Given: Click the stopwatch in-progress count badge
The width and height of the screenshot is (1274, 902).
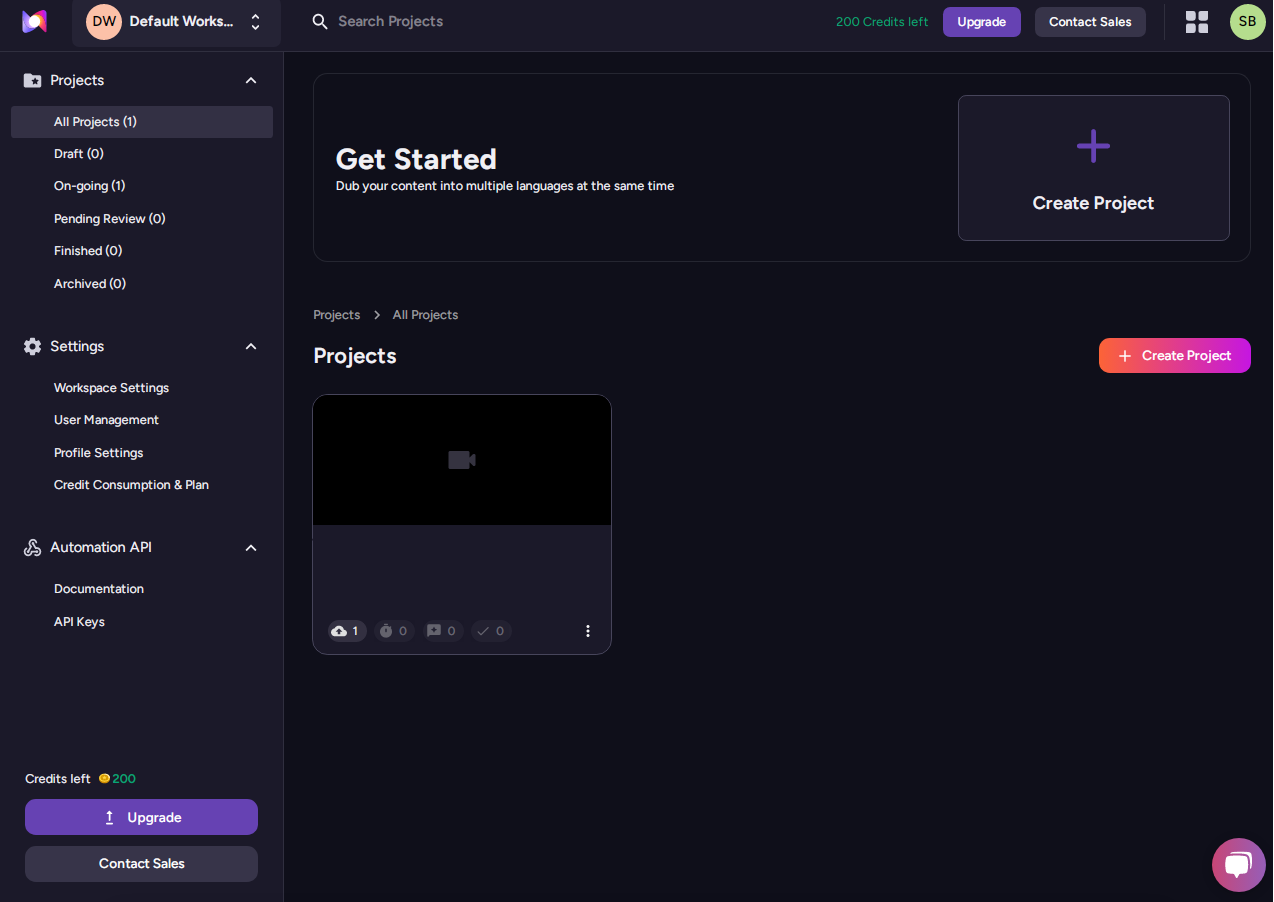Looking at the screenshot, I should [x=394, y=631].
